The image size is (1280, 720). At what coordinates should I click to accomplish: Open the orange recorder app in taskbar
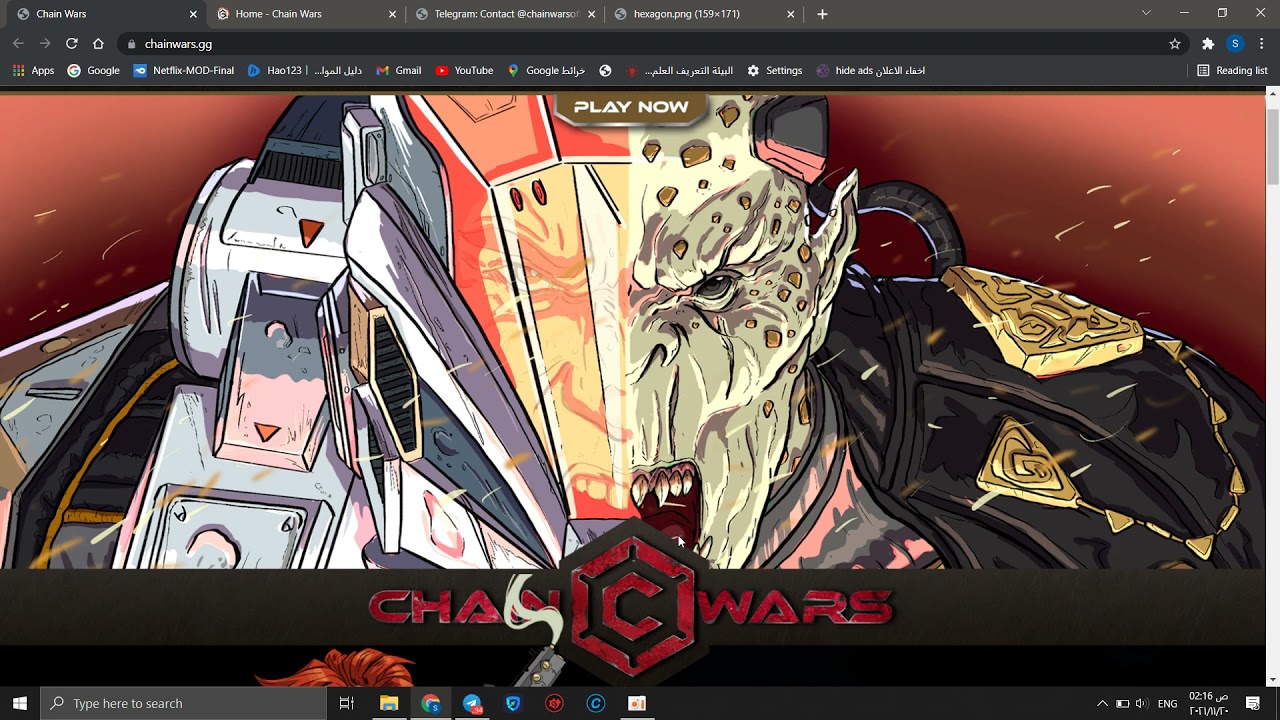tap(637, 704)
